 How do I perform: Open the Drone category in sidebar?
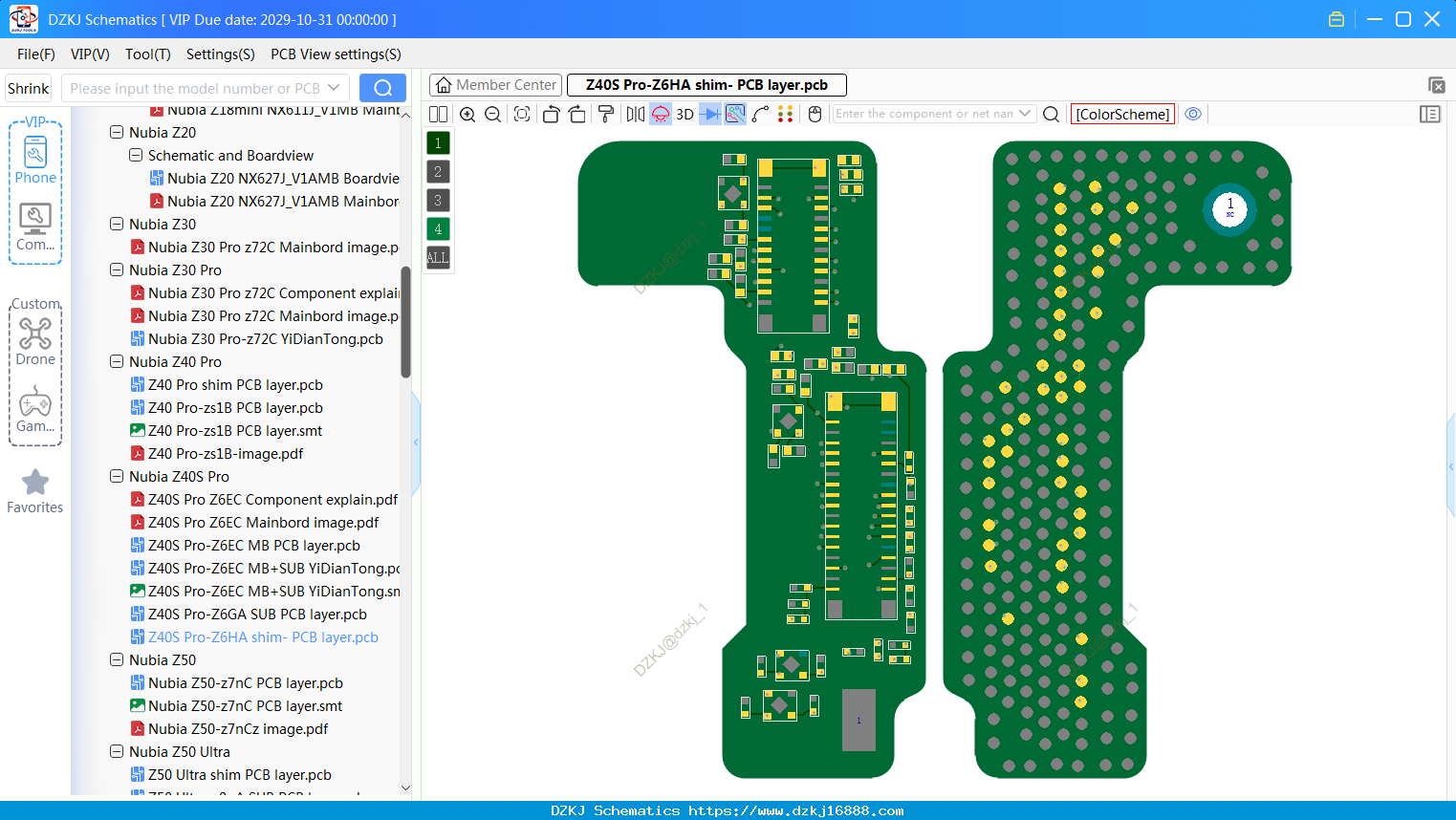pyautogui.click(x=35, y=341)
